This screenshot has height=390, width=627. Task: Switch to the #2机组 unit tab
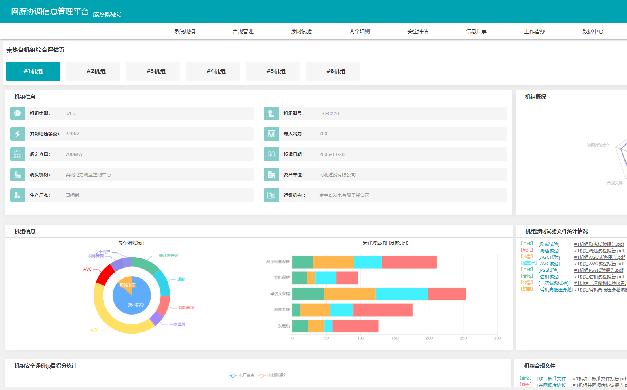(93, 72)
